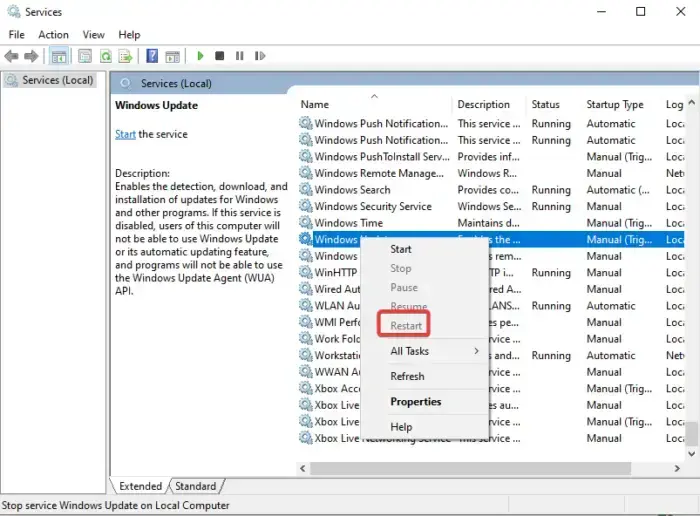Choose Start from the context menu

[400, 249]
